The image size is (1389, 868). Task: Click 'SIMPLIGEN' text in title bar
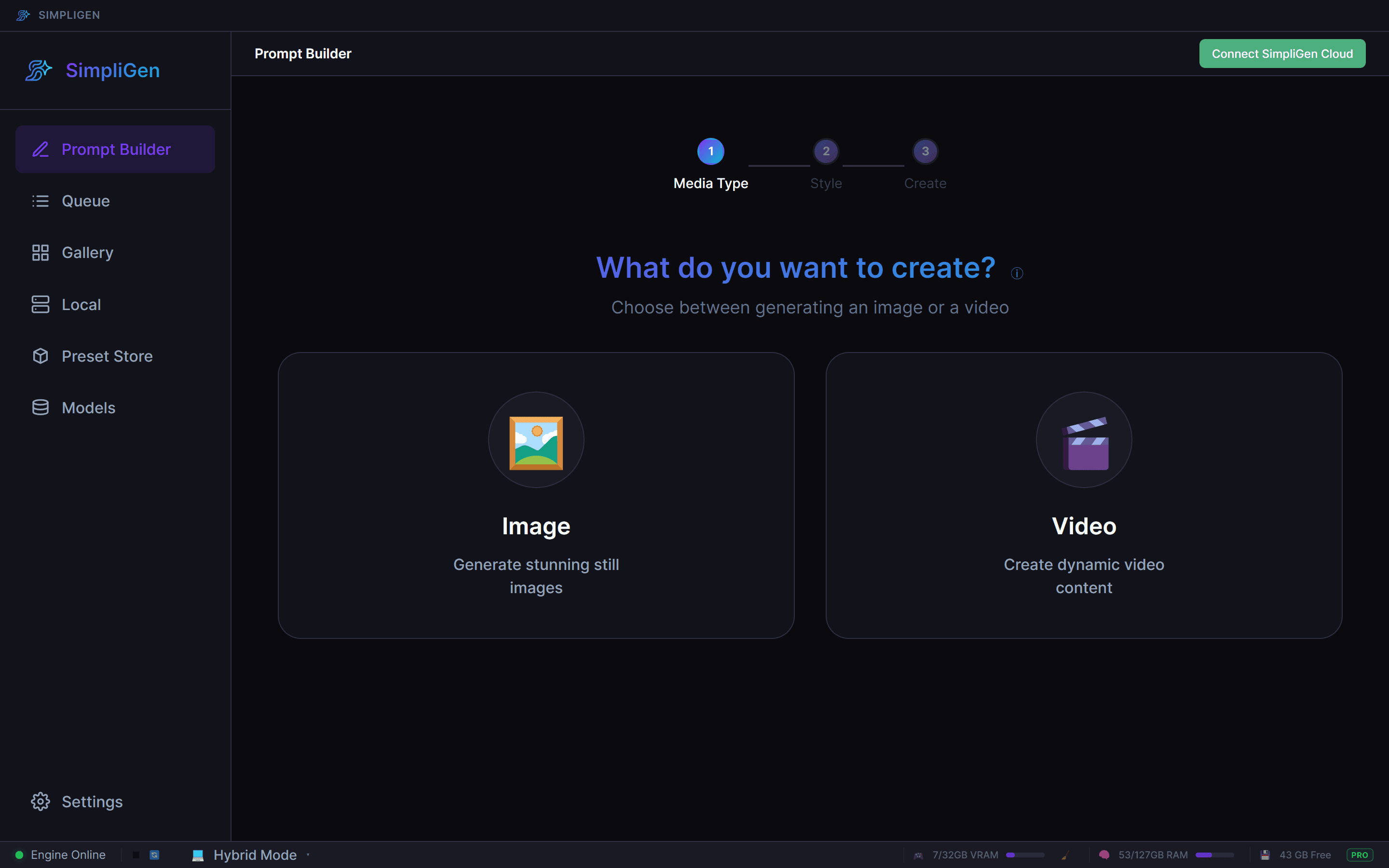coord(69,15)
